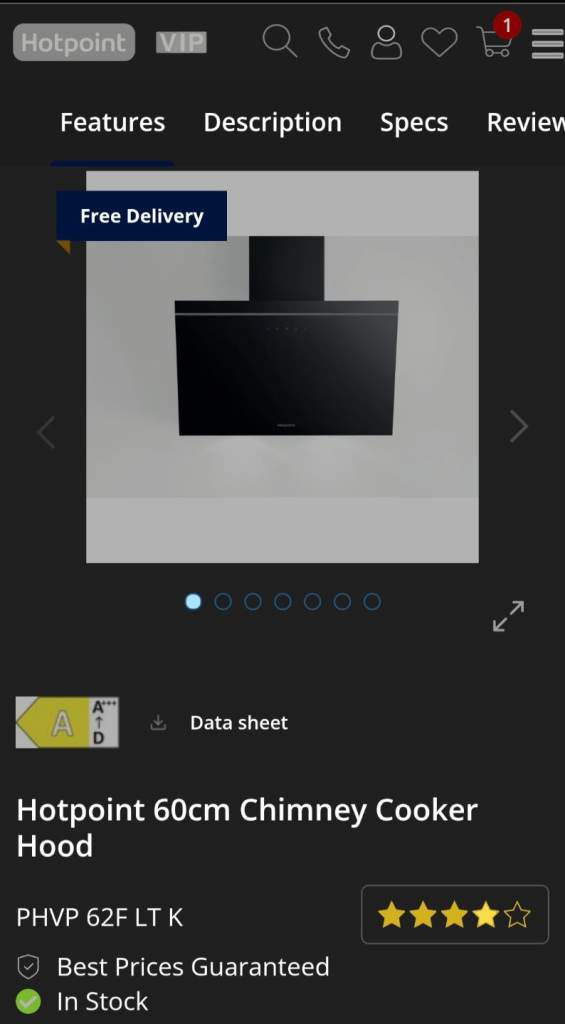Select the fourth image carousel dot
Viewport: 565px width, 1024px height.
(x=282, y=601)
